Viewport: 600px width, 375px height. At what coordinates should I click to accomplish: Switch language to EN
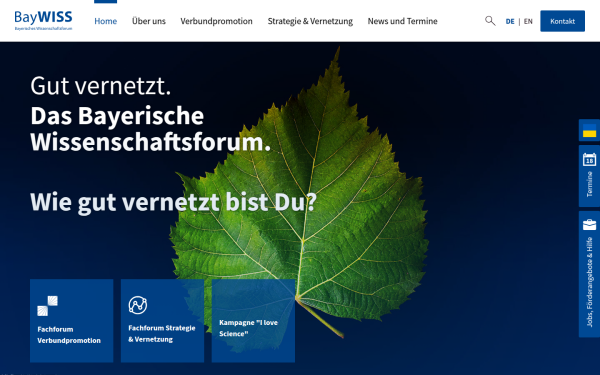pyautogui.click(x=528, y=21)
